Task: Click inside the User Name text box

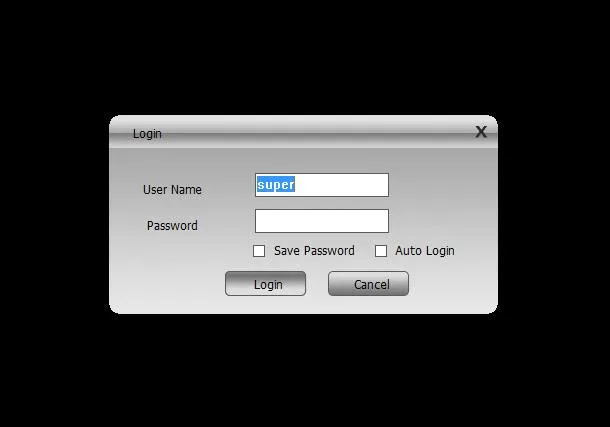Action: point(322,185)
